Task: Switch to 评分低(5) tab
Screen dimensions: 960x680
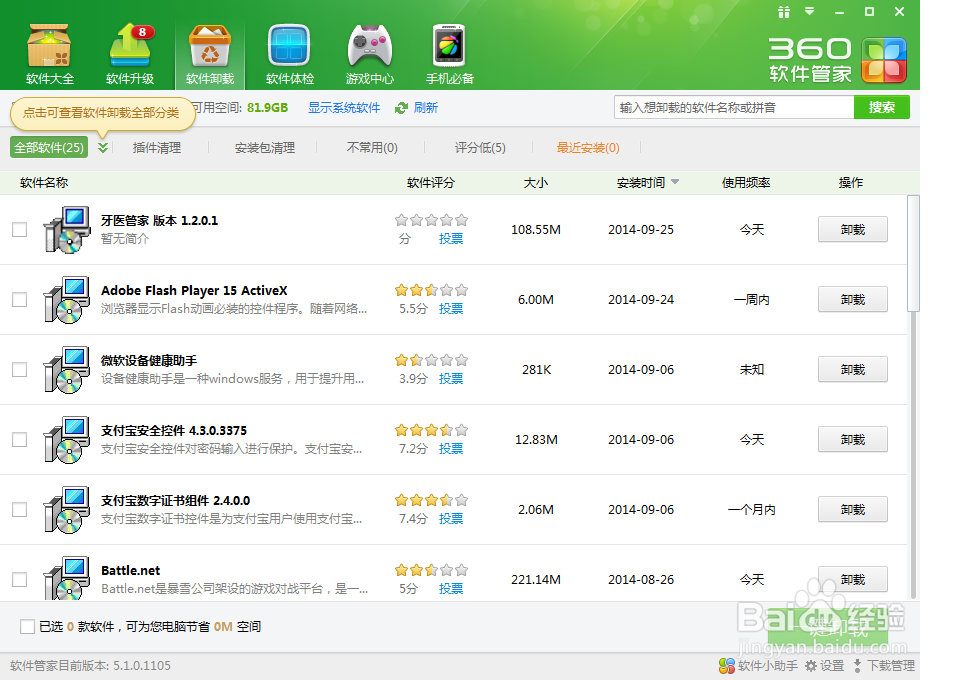Action: pos(480,148)
